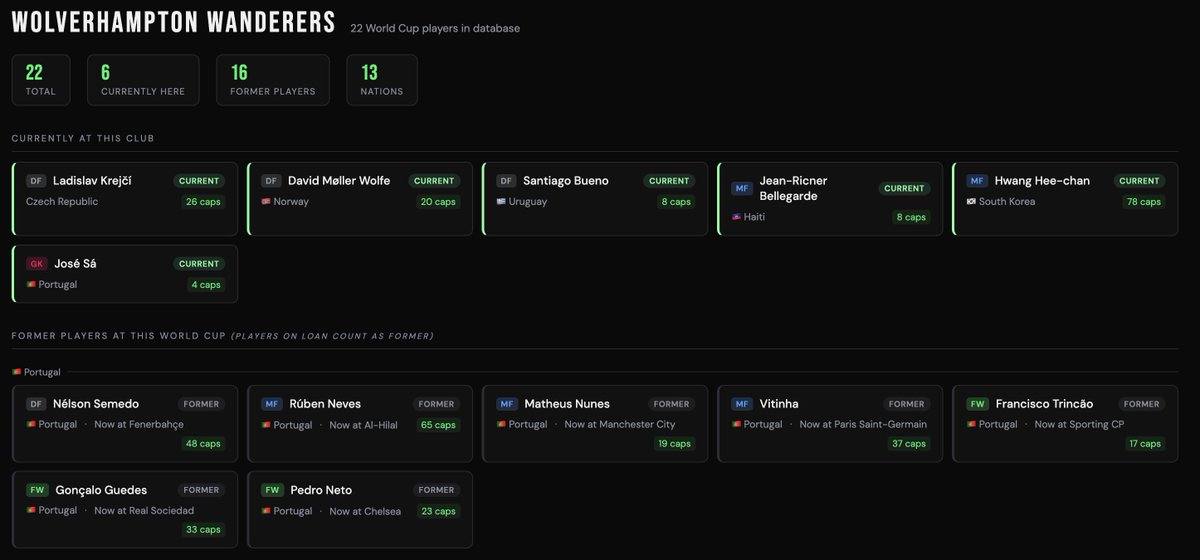The image size is (1200, 560).
Task: Select Nélson Semedo former player name
Action: point(96,404)
